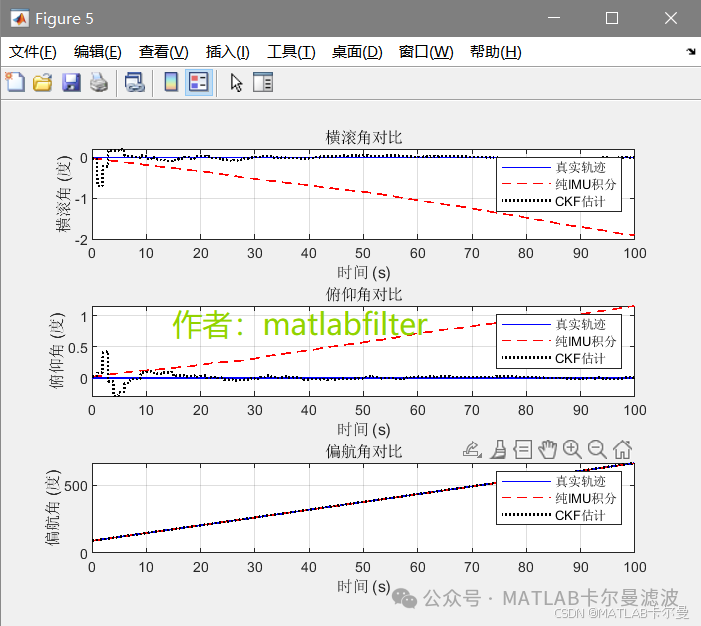The width and height of the screenshot is (701, 626).
Task: Click the top plot legend box
Action: (559, 184)
